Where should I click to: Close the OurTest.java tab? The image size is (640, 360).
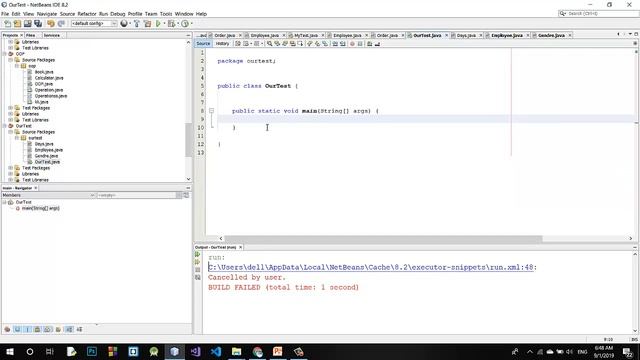(446, 36)
